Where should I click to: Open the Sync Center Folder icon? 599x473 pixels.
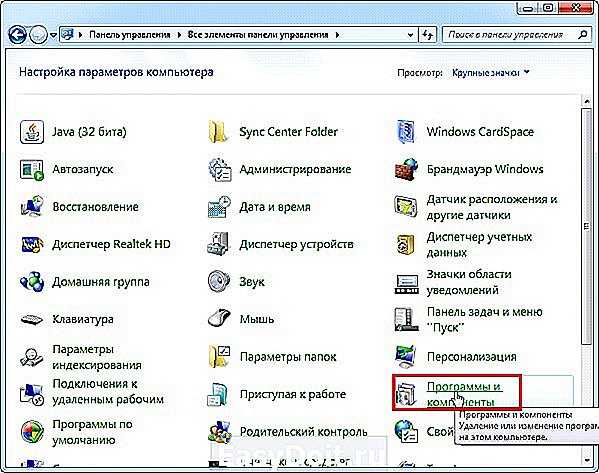219,132
